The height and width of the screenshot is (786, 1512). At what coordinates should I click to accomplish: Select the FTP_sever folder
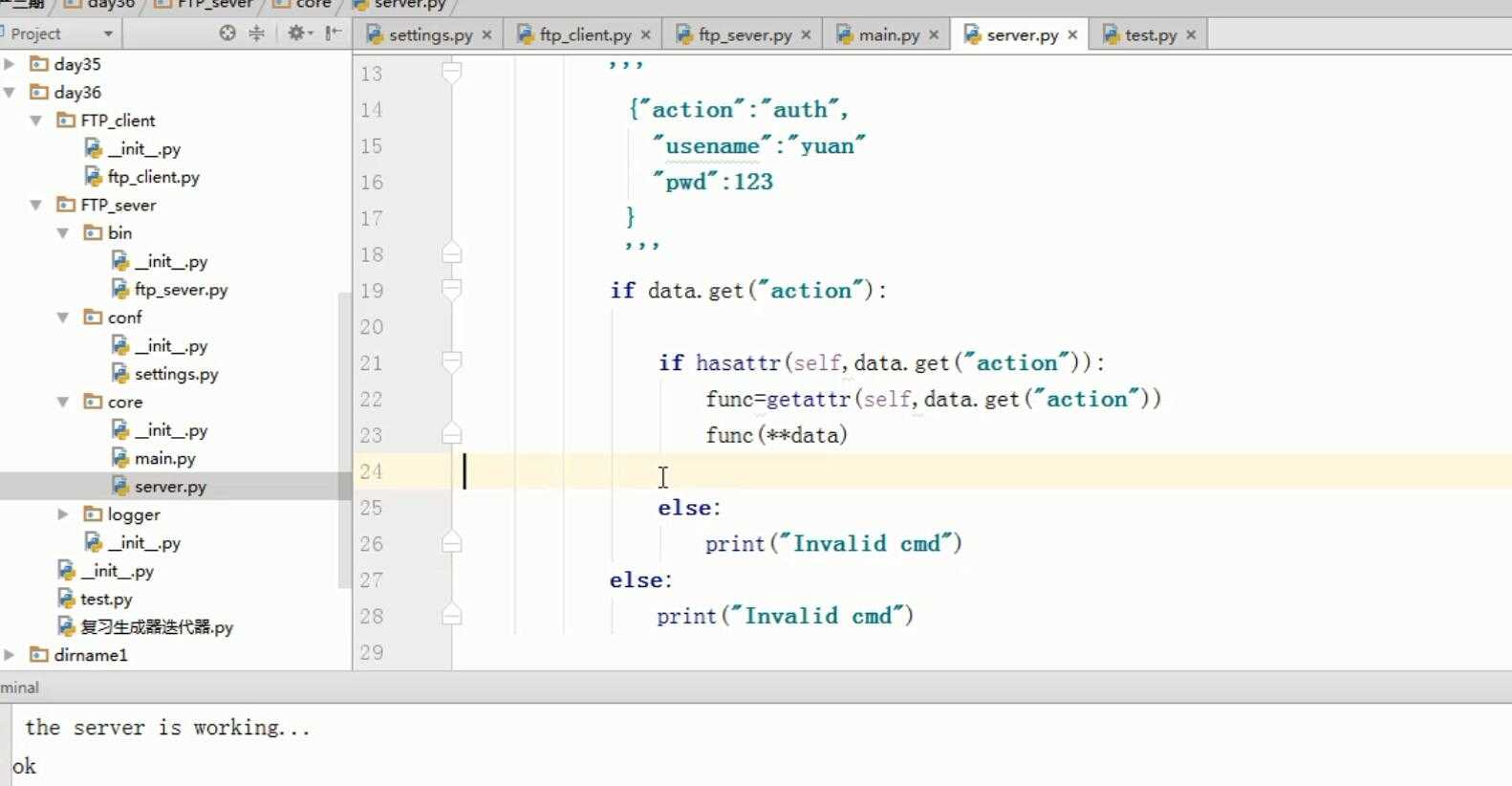[x=118, y=205]
